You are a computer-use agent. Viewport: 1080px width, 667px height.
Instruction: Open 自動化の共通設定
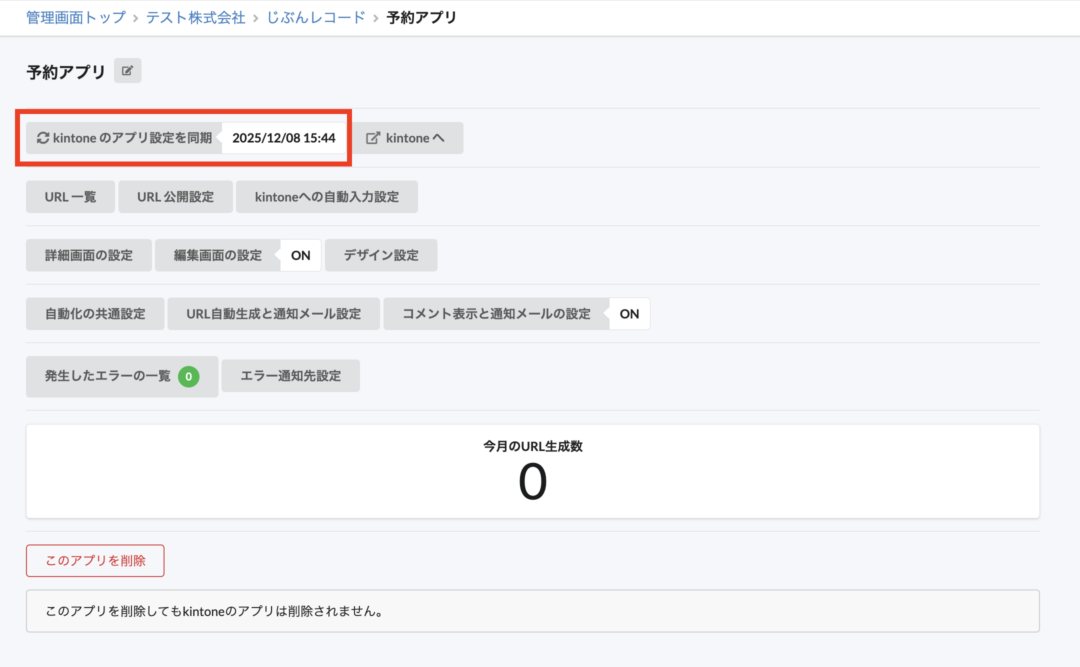click(95, 313)
